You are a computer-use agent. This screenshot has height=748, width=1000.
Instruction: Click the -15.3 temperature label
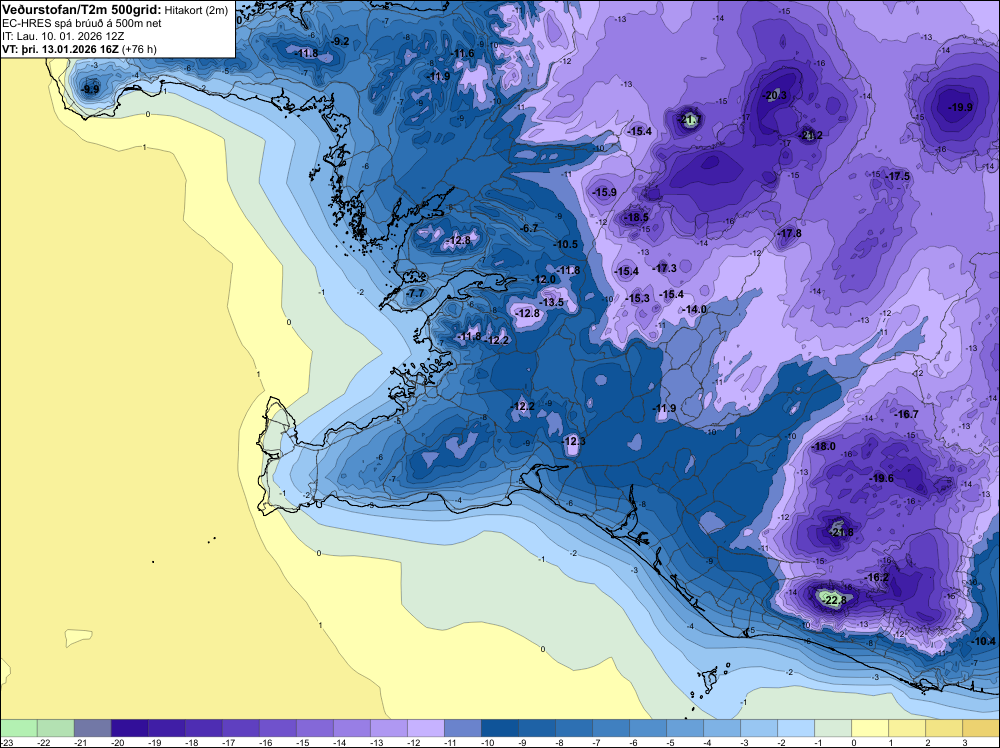pos(638,298)
